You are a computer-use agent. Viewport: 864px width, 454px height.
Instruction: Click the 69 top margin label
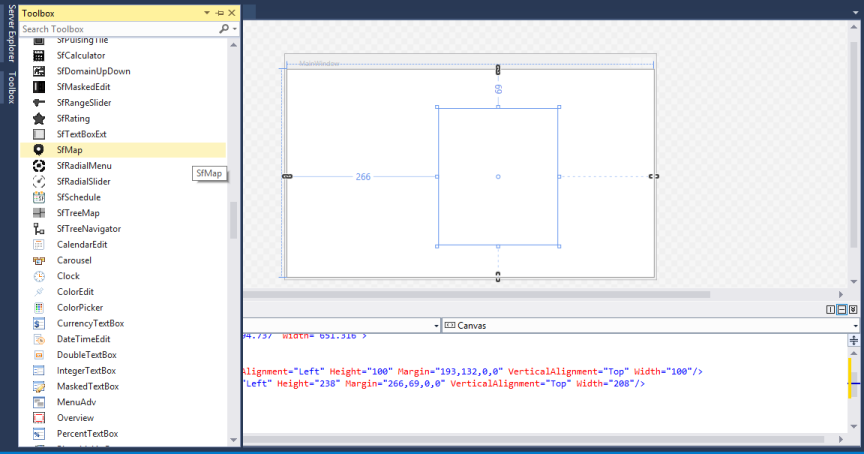click(x=498, y=89)
